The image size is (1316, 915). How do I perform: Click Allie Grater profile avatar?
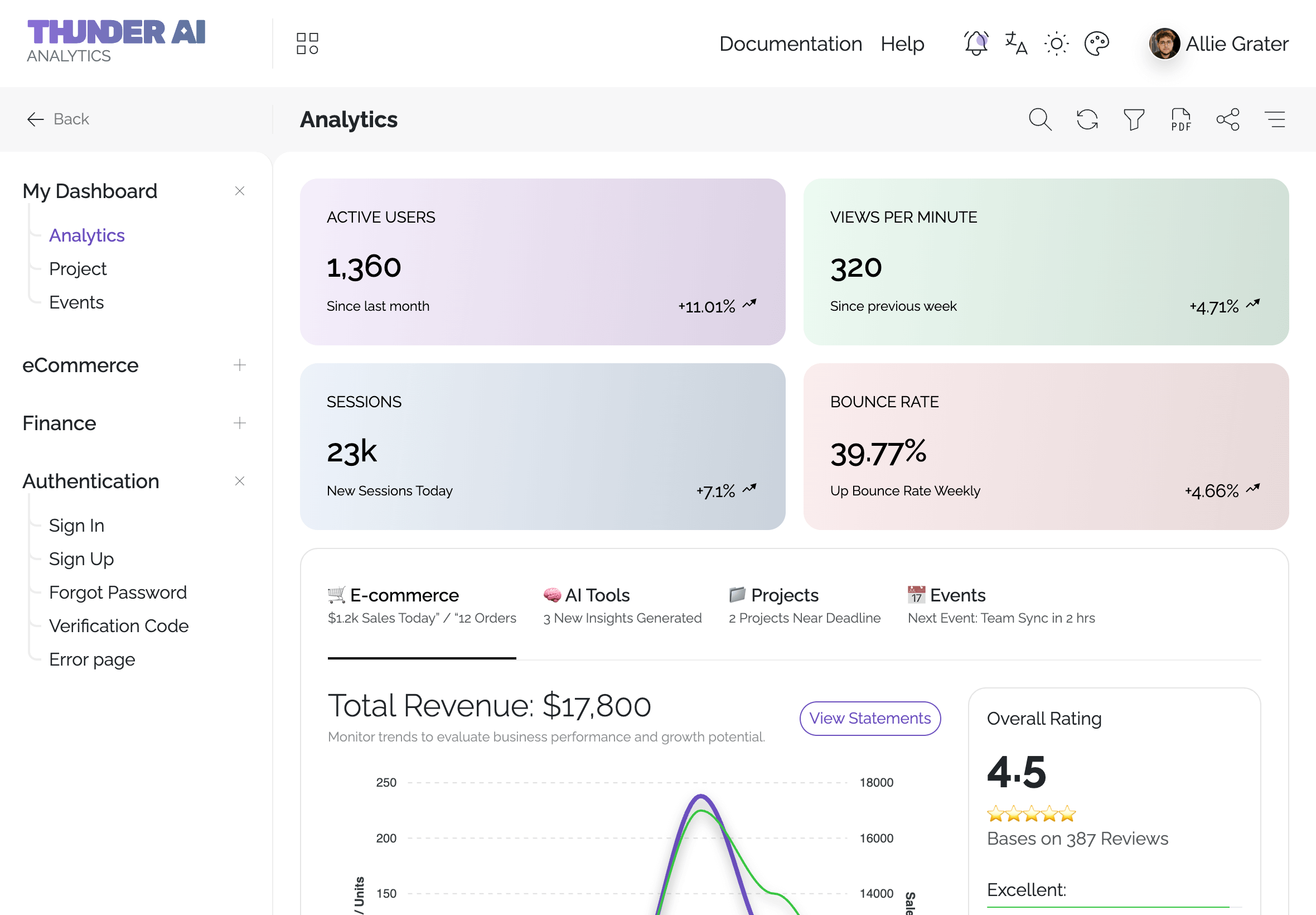(x=1164, y=44)
